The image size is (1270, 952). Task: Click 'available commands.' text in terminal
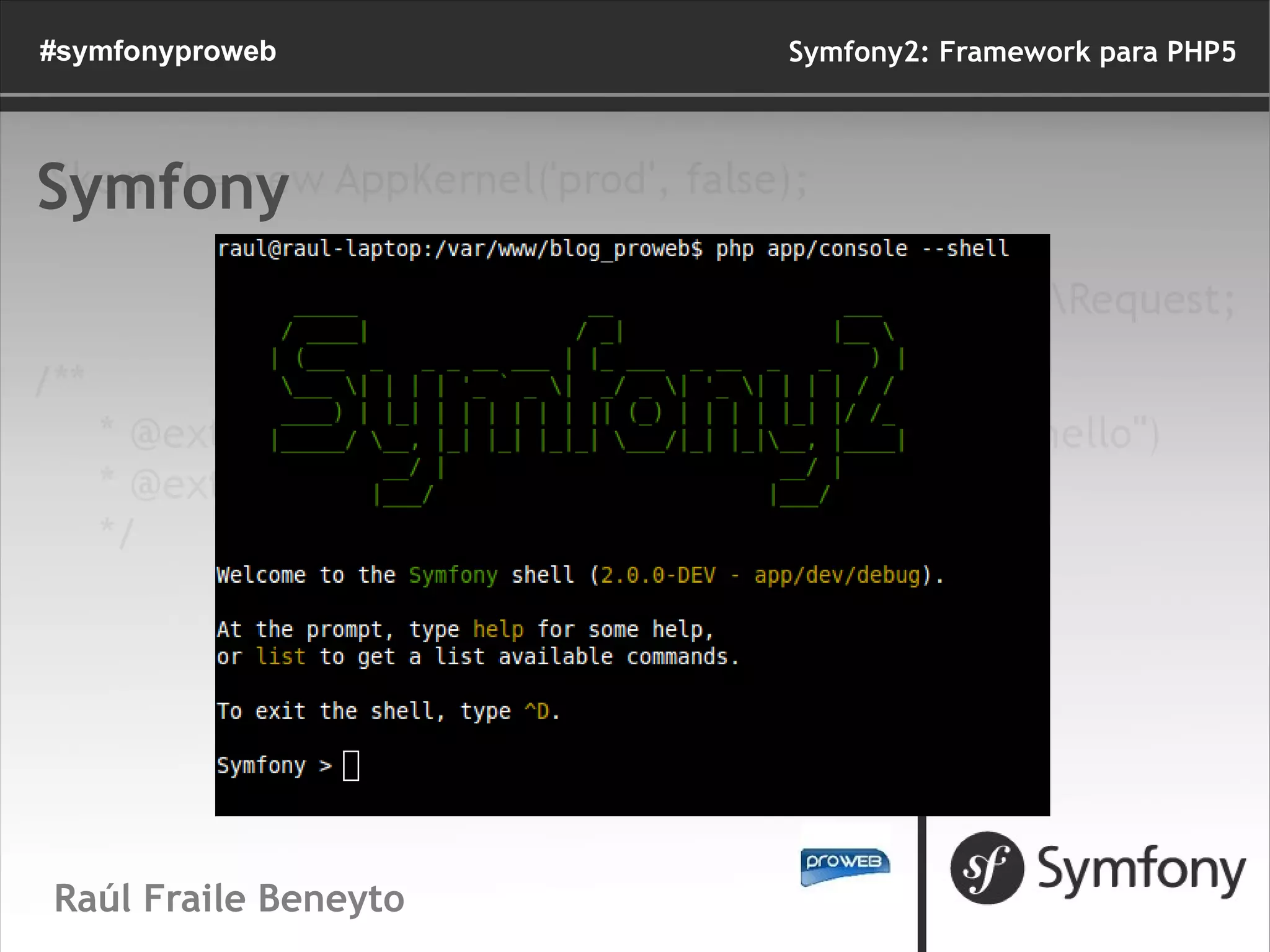point(619,656)
